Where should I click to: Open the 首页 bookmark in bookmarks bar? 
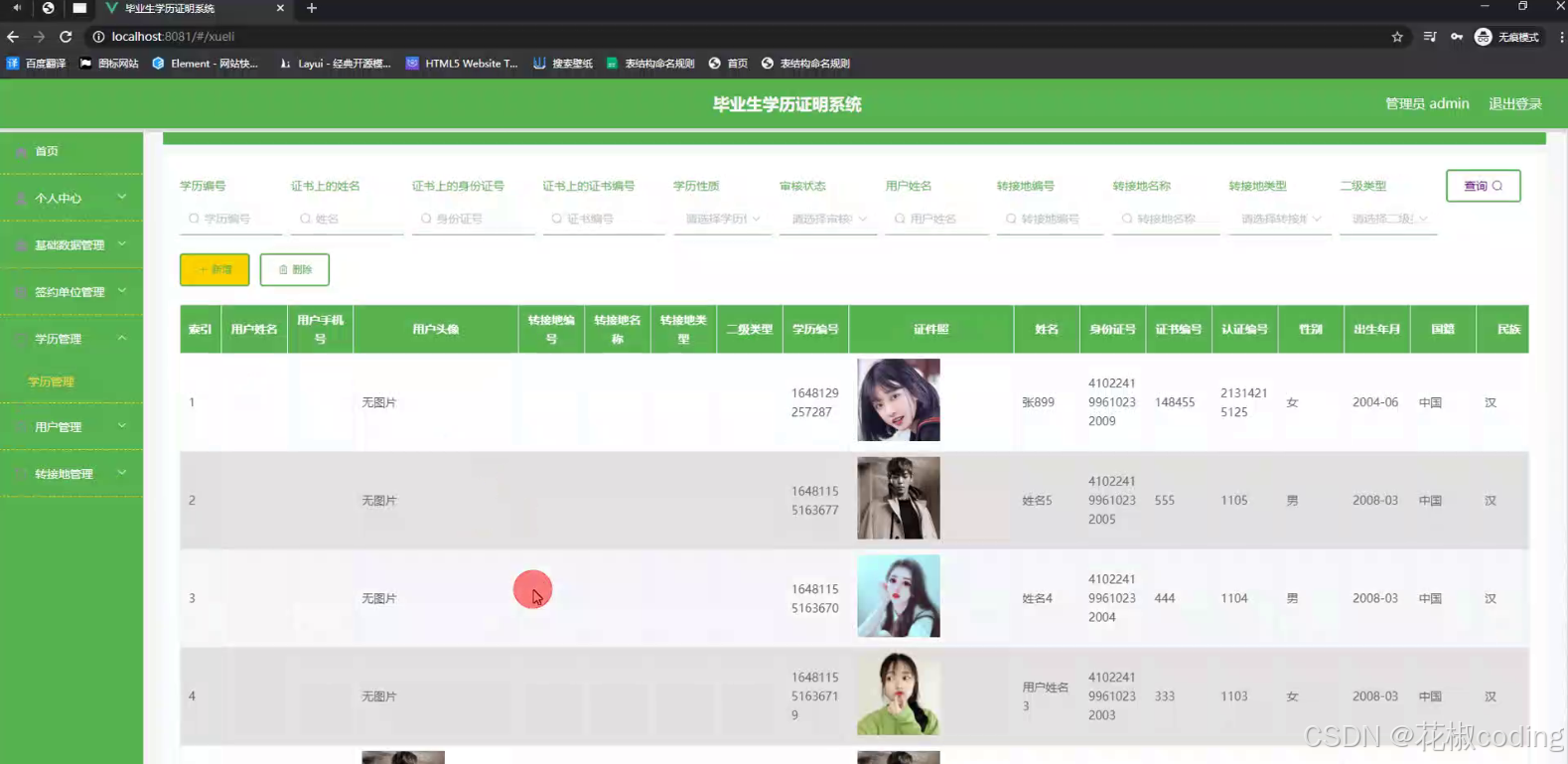coord(728,64)
